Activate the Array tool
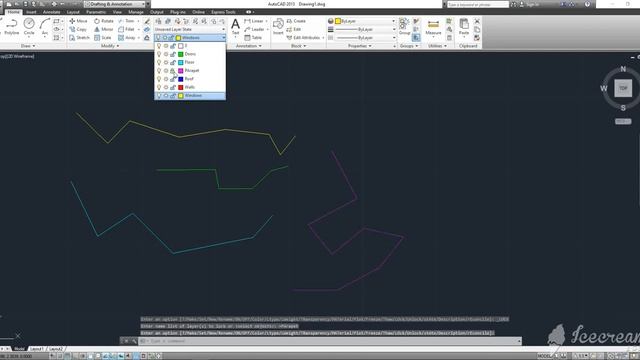The image size is (640, 360). (x=127, y=38)
